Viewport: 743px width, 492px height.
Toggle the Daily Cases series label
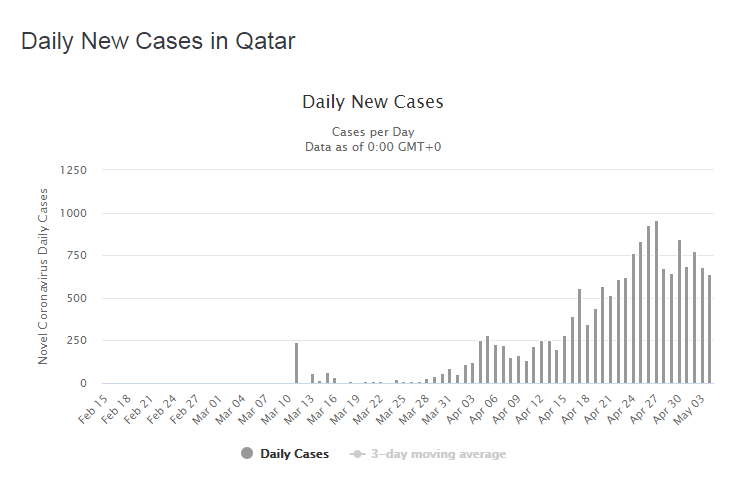(294, 454)
